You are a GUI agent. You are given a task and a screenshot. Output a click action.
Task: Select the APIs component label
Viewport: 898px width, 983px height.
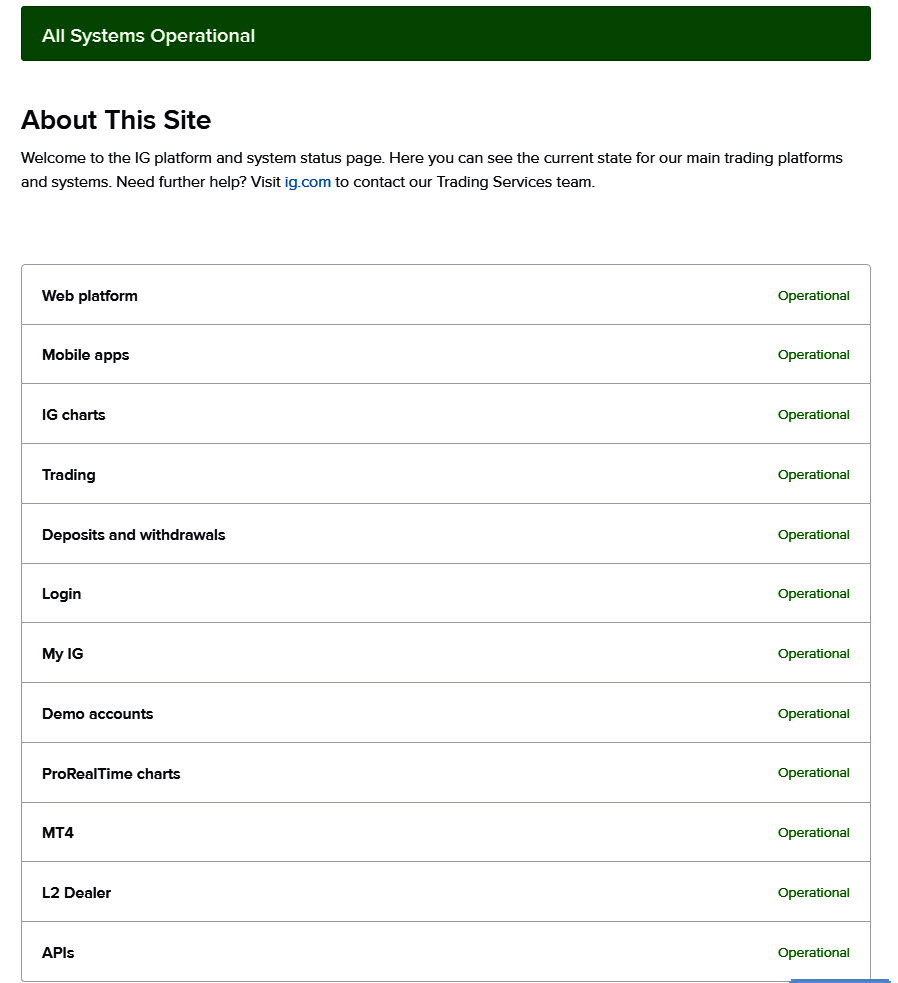(58, 953)
